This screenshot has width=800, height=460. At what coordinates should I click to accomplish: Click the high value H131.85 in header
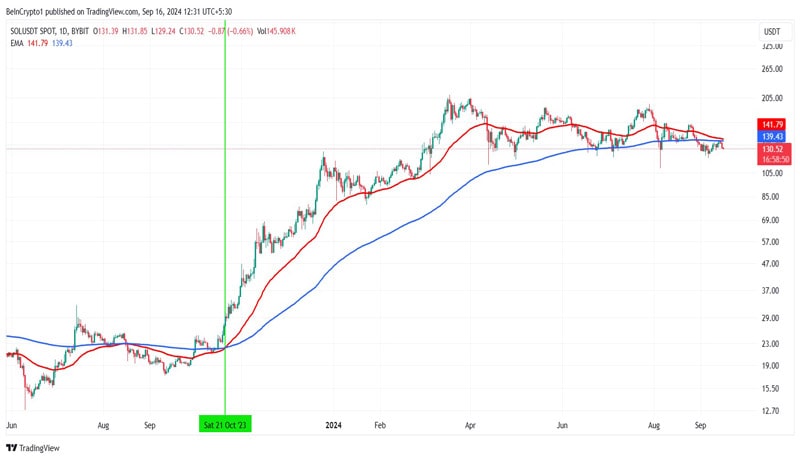click(135, 31)
